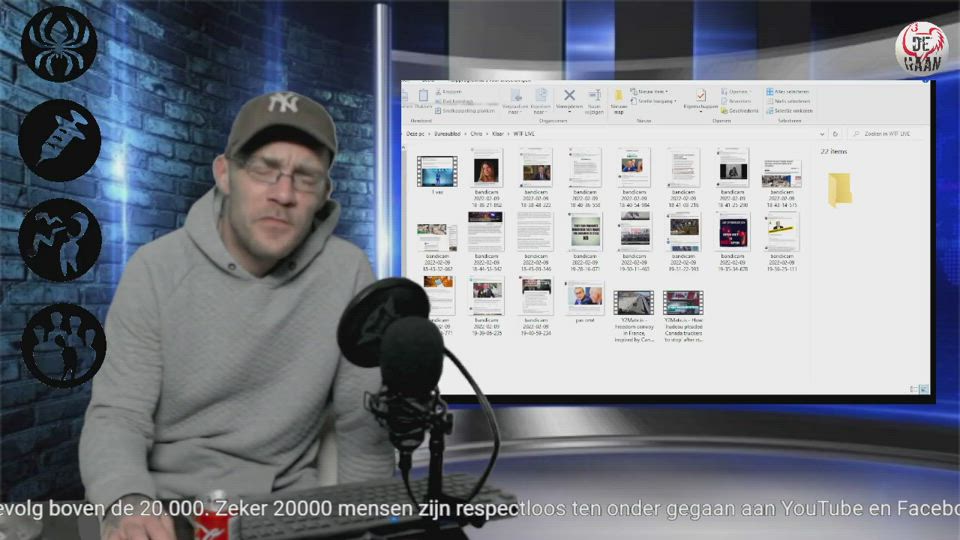Select the 1 ver video thumbnail
The height and width of the screenshot is (540, 960).
[x=436, y=169]
